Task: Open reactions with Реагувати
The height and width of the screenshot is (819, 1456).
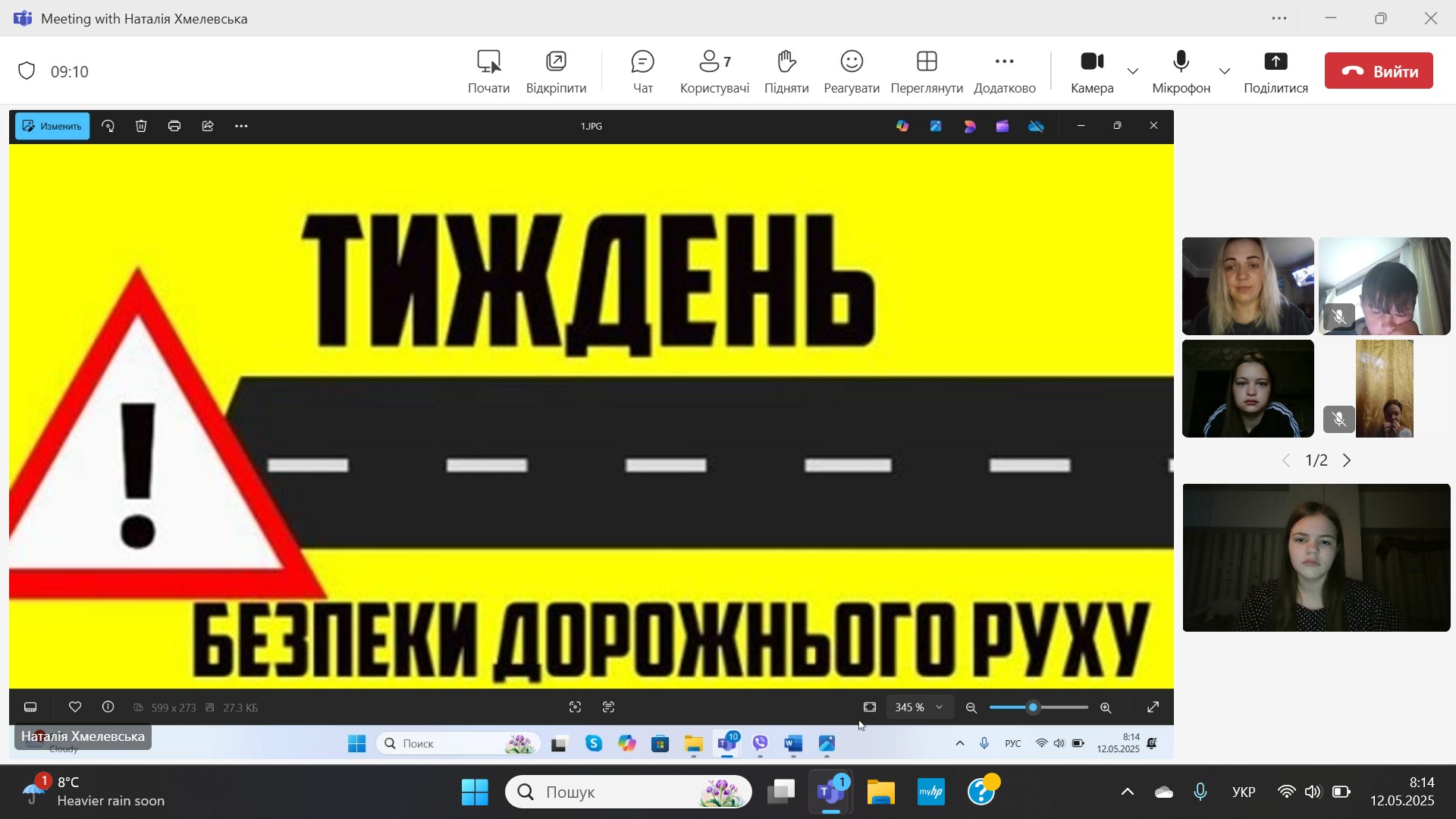Action: coord(852,71)
